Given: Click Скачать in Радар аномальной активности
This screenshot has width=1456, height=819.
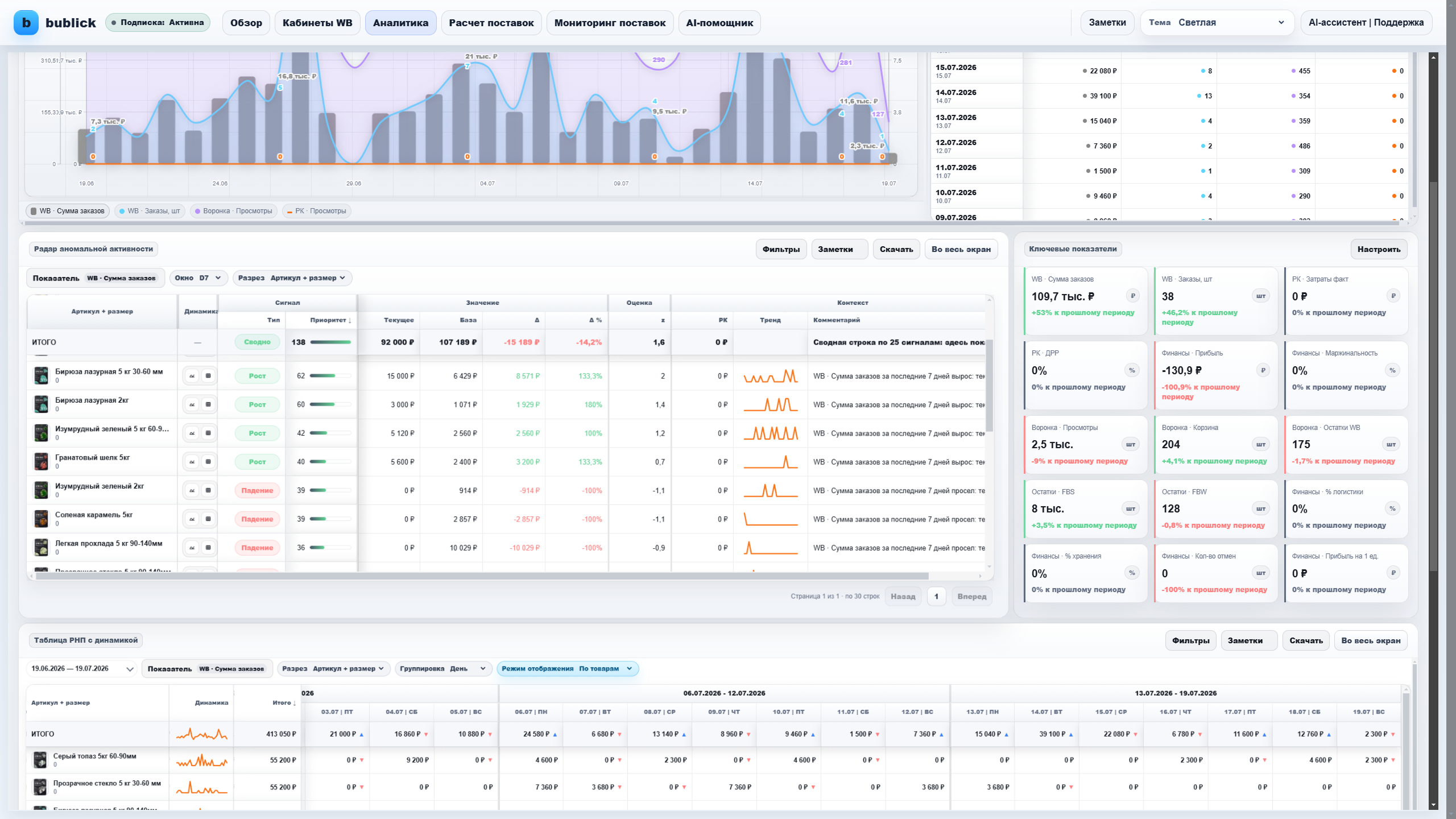Looking at the screenshot, I should pyautogui.click(x=896, y=249).
